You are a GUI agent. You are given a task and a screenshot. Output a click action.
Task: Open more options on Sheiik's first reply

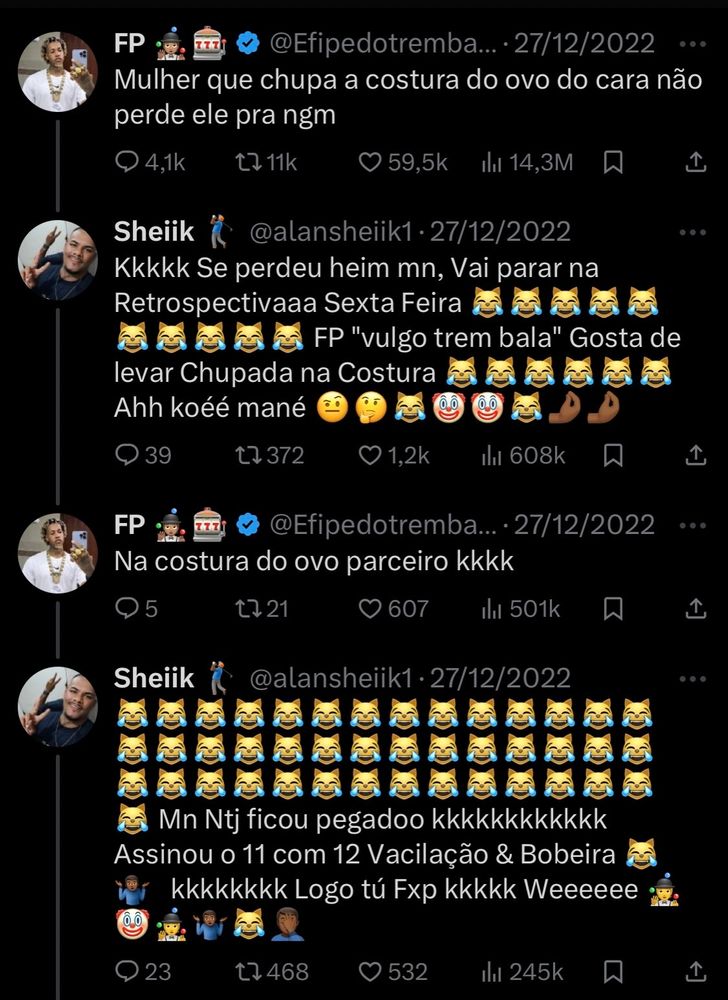click(693, 232)
